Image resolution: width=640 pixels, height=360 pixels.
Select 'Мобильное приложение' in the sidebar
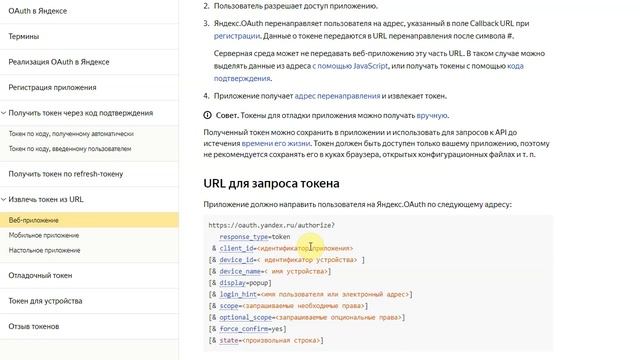(44, 236)
